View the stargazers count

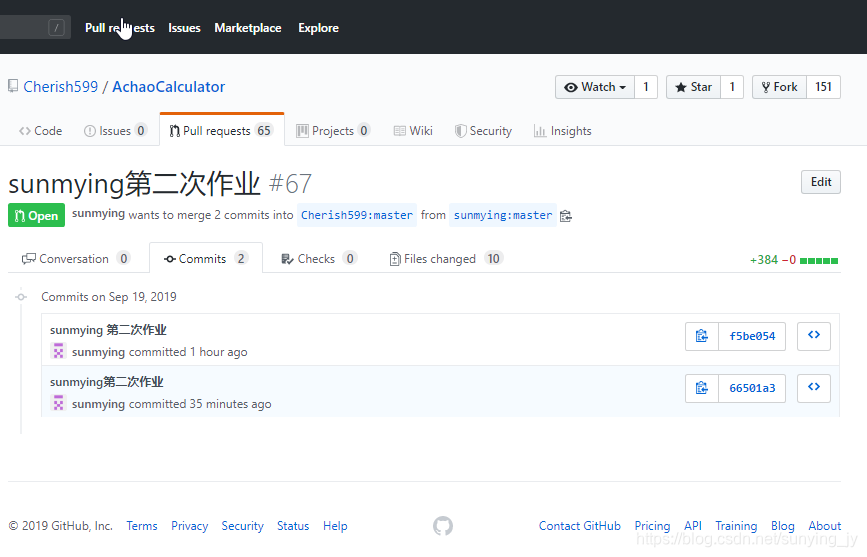(732, 87)
